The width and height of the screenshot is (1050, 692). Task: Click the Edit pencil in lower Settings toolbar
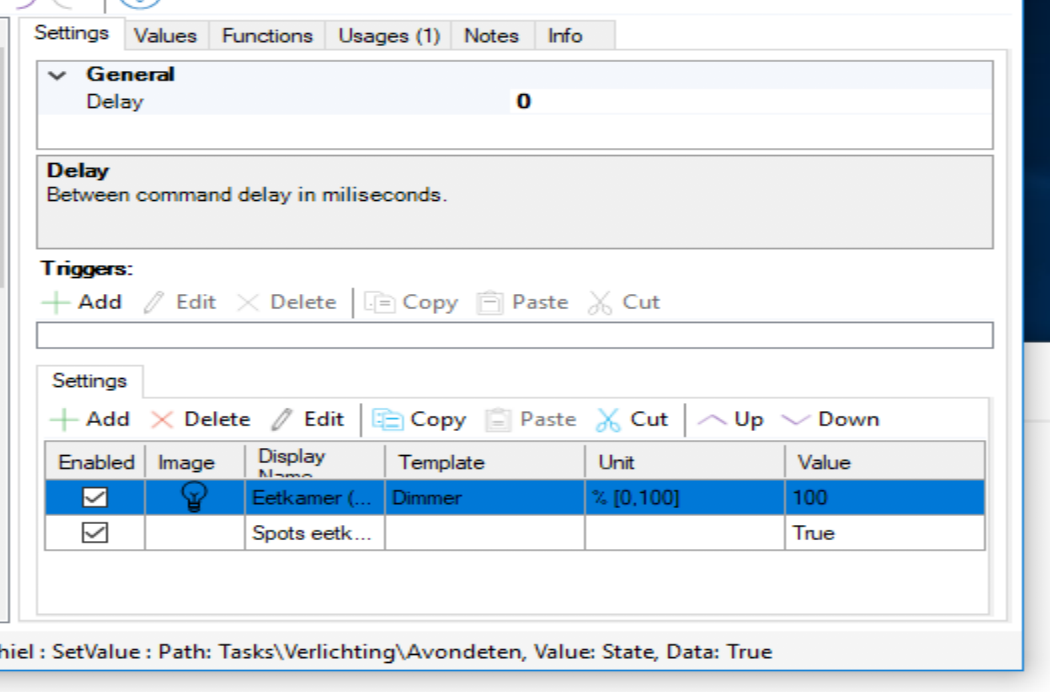[x=283, y=420]
